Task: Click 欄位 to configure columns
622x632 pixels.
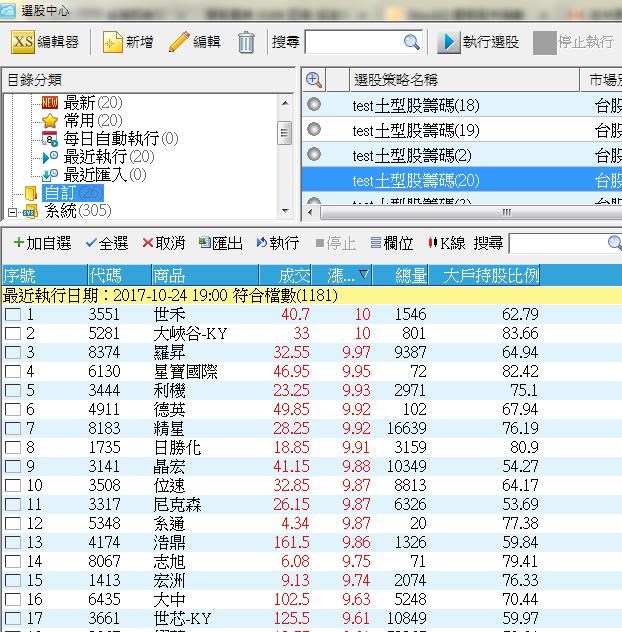Action: pos(391,243)
